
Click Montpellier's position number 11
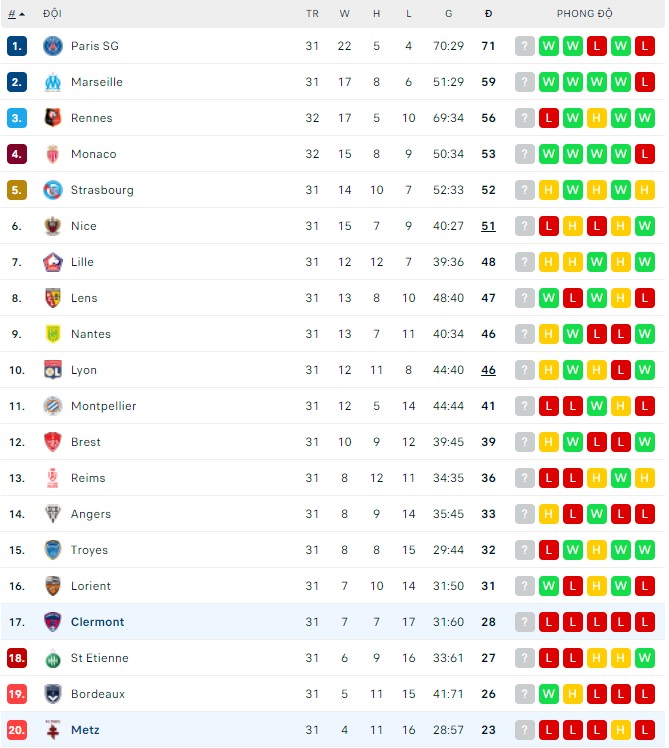16,406
